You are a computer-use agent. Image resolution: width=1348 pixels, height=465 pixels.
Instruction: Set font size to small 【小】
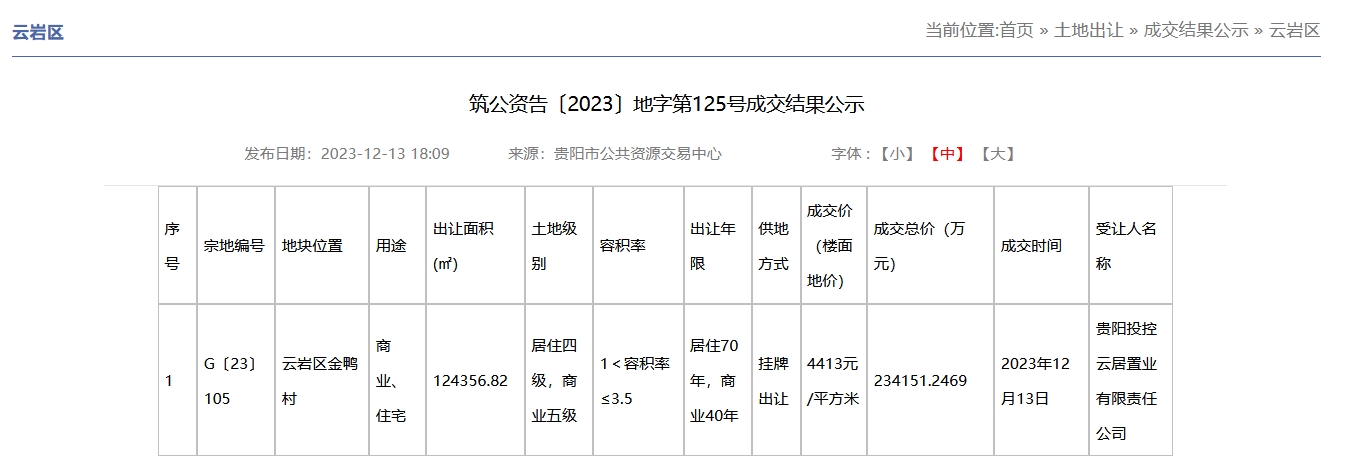click(897, 154)
